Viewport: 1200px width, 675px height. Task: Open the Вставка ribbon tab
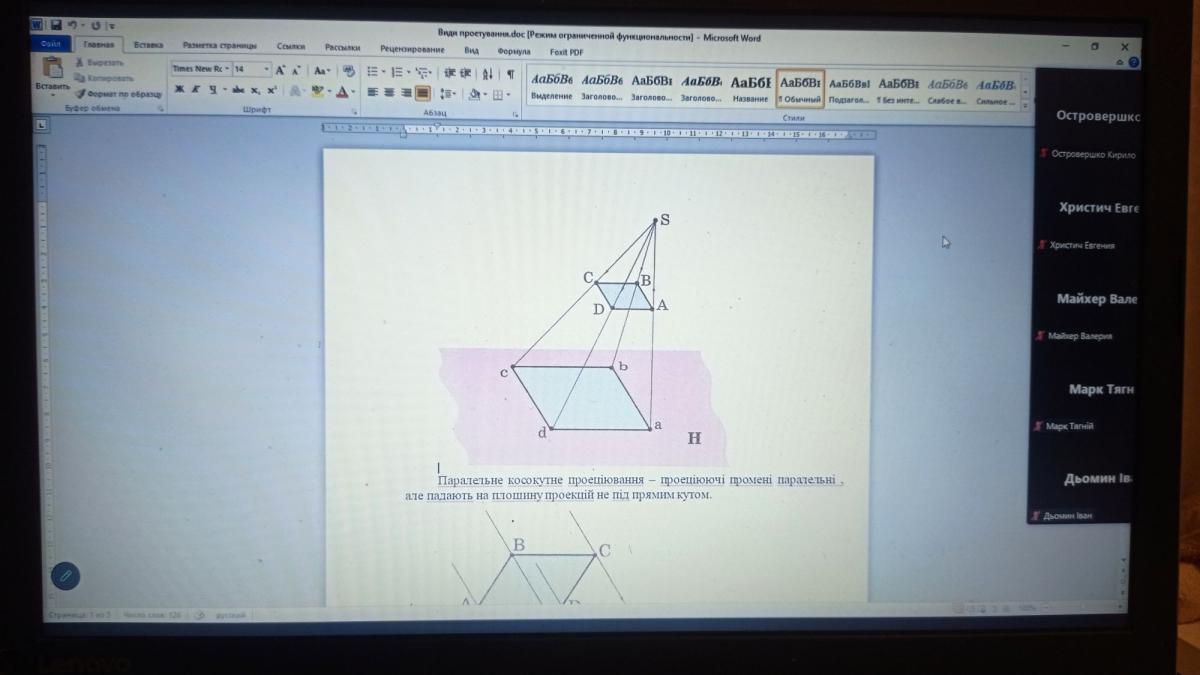148,45
